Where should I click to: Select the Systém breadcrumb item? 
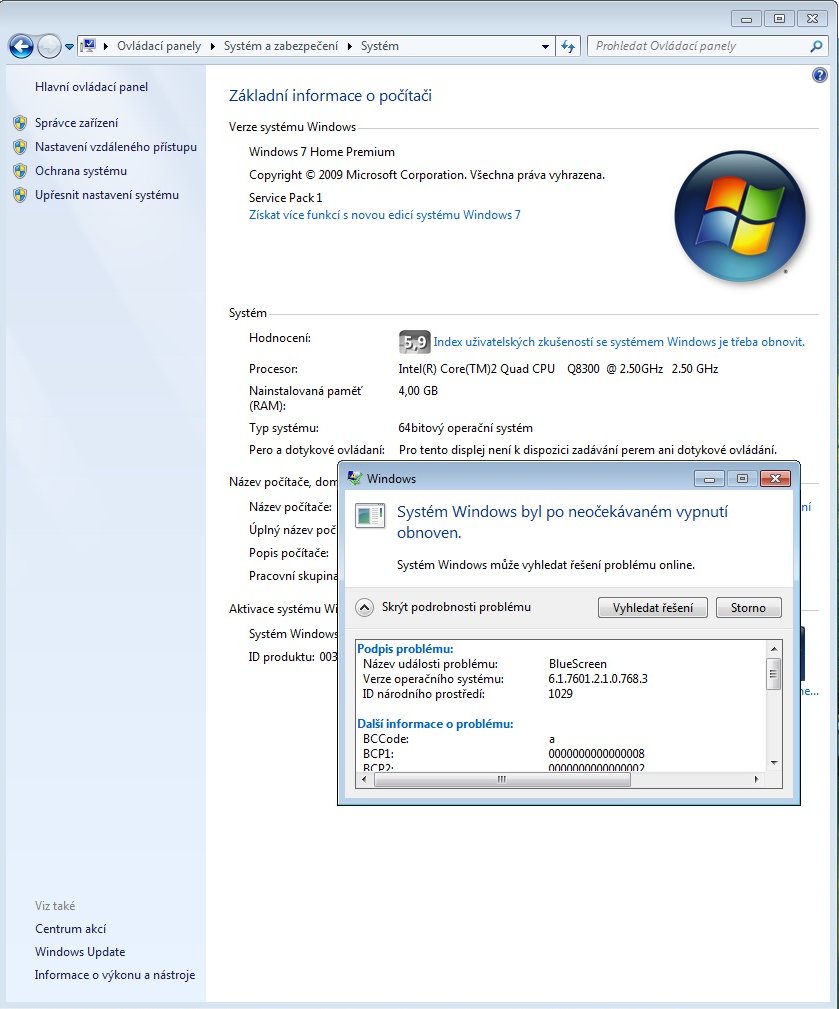pyautogui.click(x=380, y=46)
